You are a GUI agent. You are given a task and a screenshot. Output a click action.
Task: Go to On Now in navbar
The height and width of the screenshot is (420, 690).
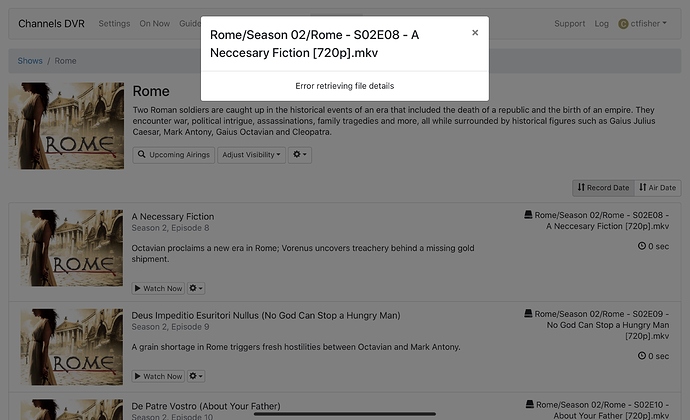point(154,23)
